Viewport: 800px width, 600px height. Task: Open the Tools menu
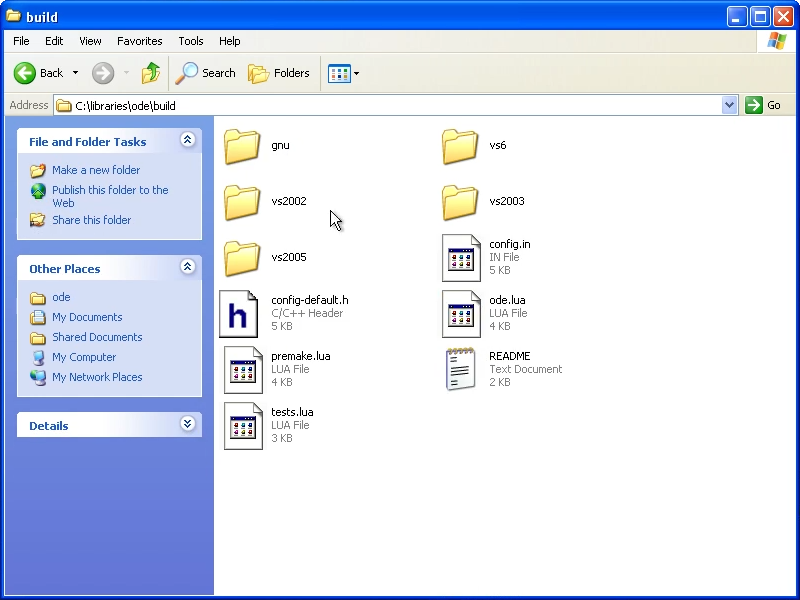coord(190,41)
